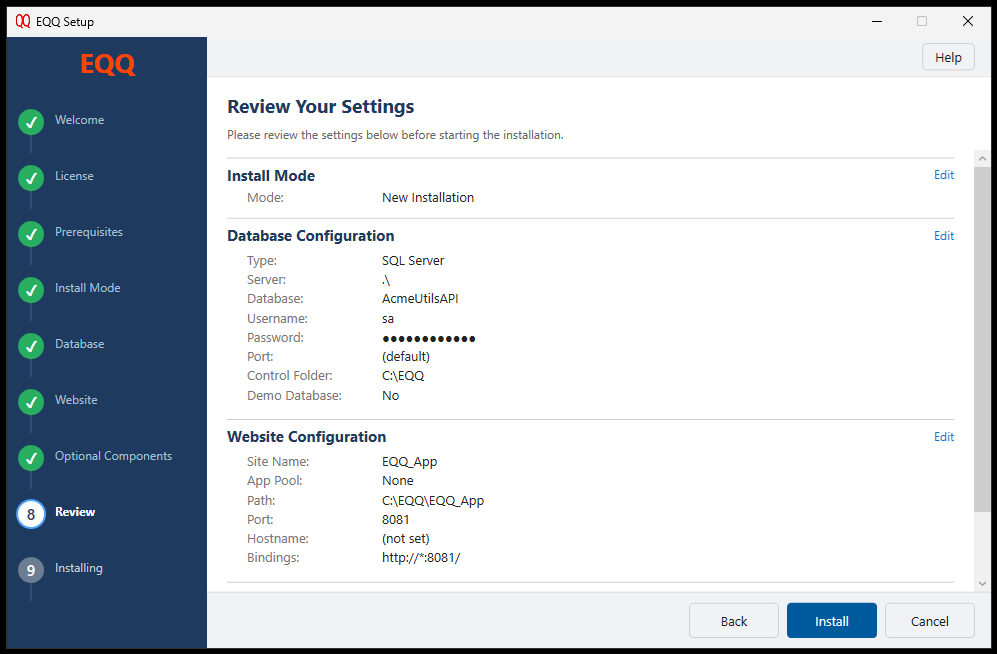Click the Review Your Settings heading
This screenshot has height=654, width=997.
click(320, 107)
